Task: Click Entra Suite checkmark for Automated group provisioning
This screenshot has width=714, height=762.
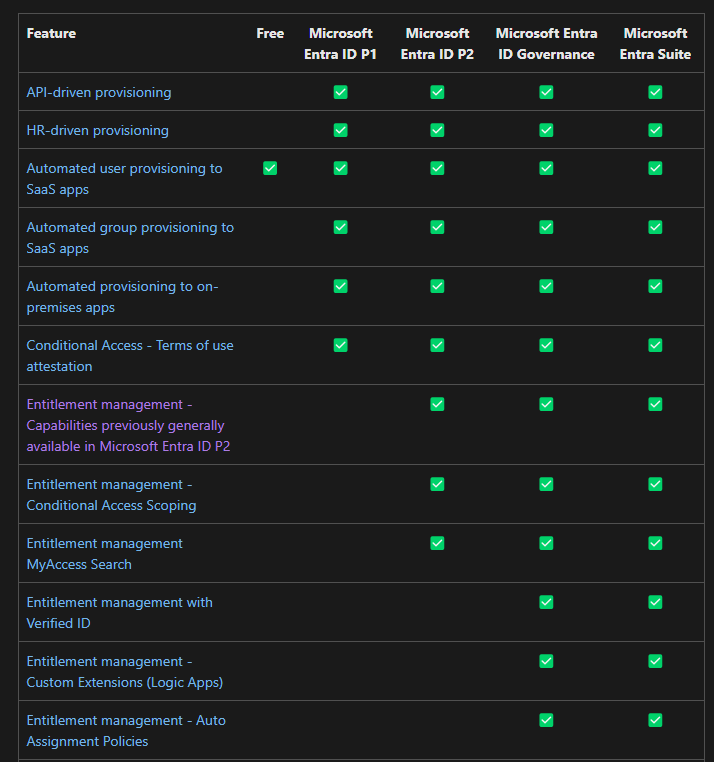Action: [655, 227]
